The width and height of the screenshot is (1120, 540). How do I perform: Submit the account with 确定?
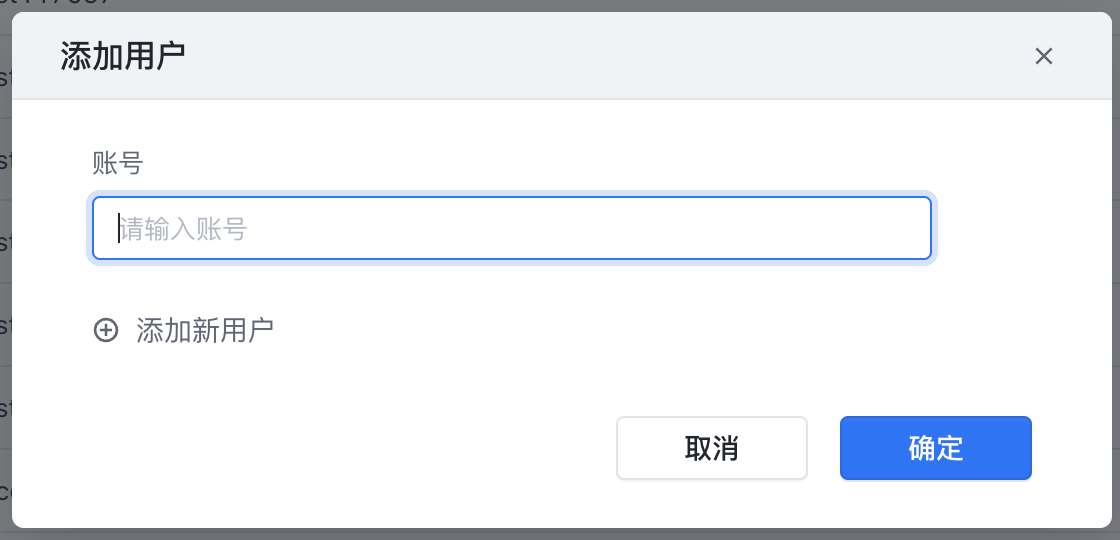click(936, 448)
